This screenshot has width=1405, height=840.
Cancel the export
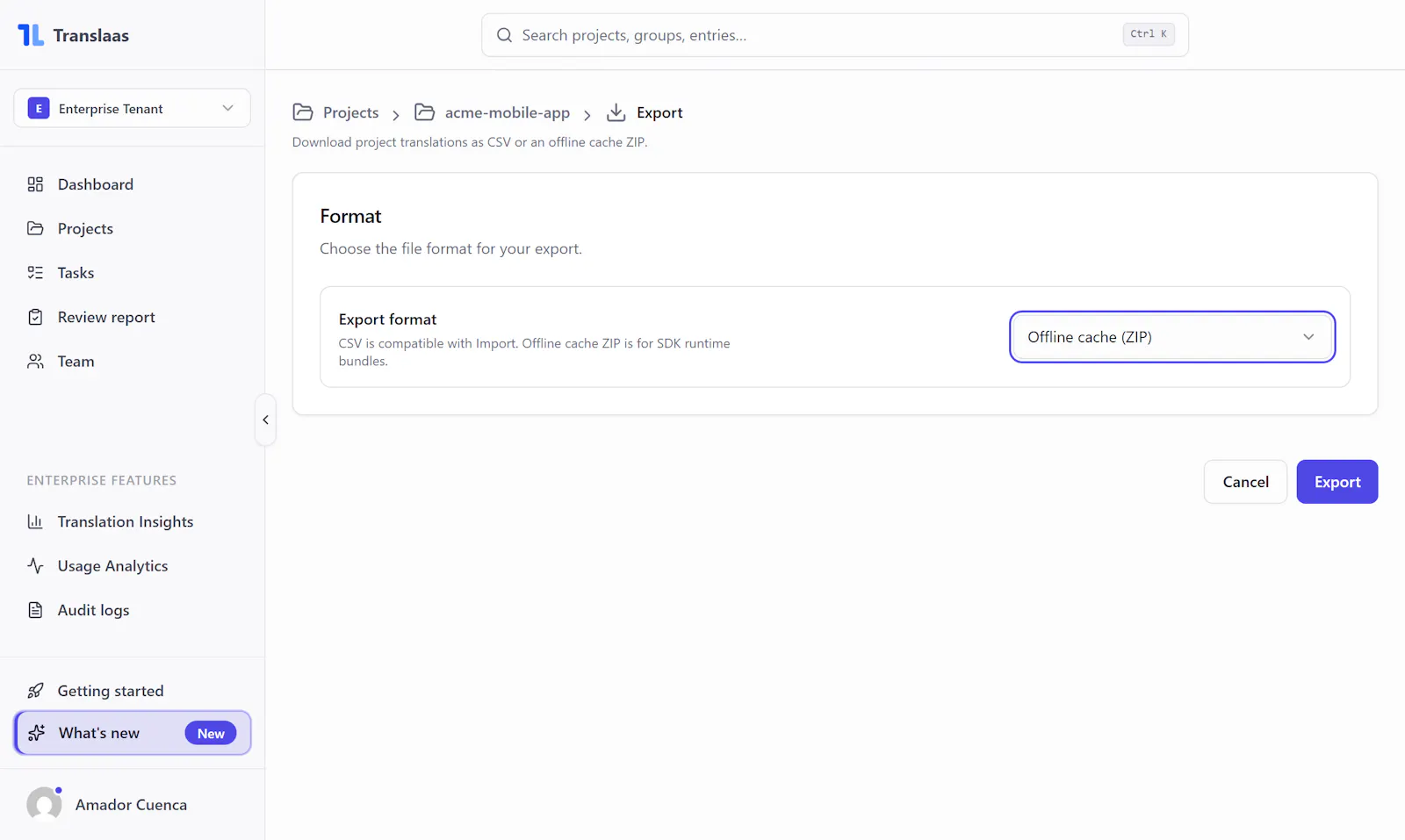click(x=1245, y=482)
